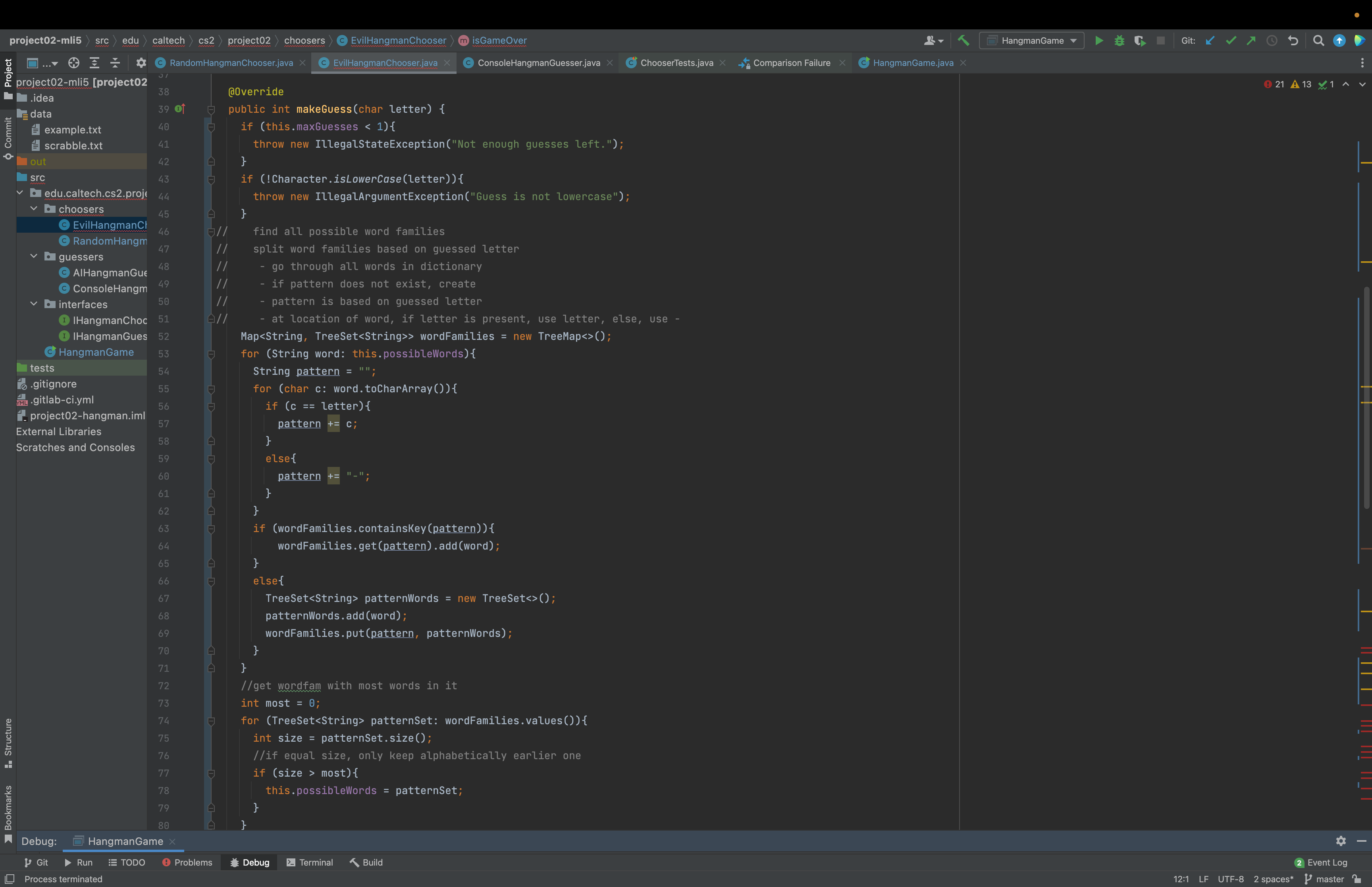Roll back changes with undo arrow icon
Screen dimensions: 1372x887
click(1293, 40)
